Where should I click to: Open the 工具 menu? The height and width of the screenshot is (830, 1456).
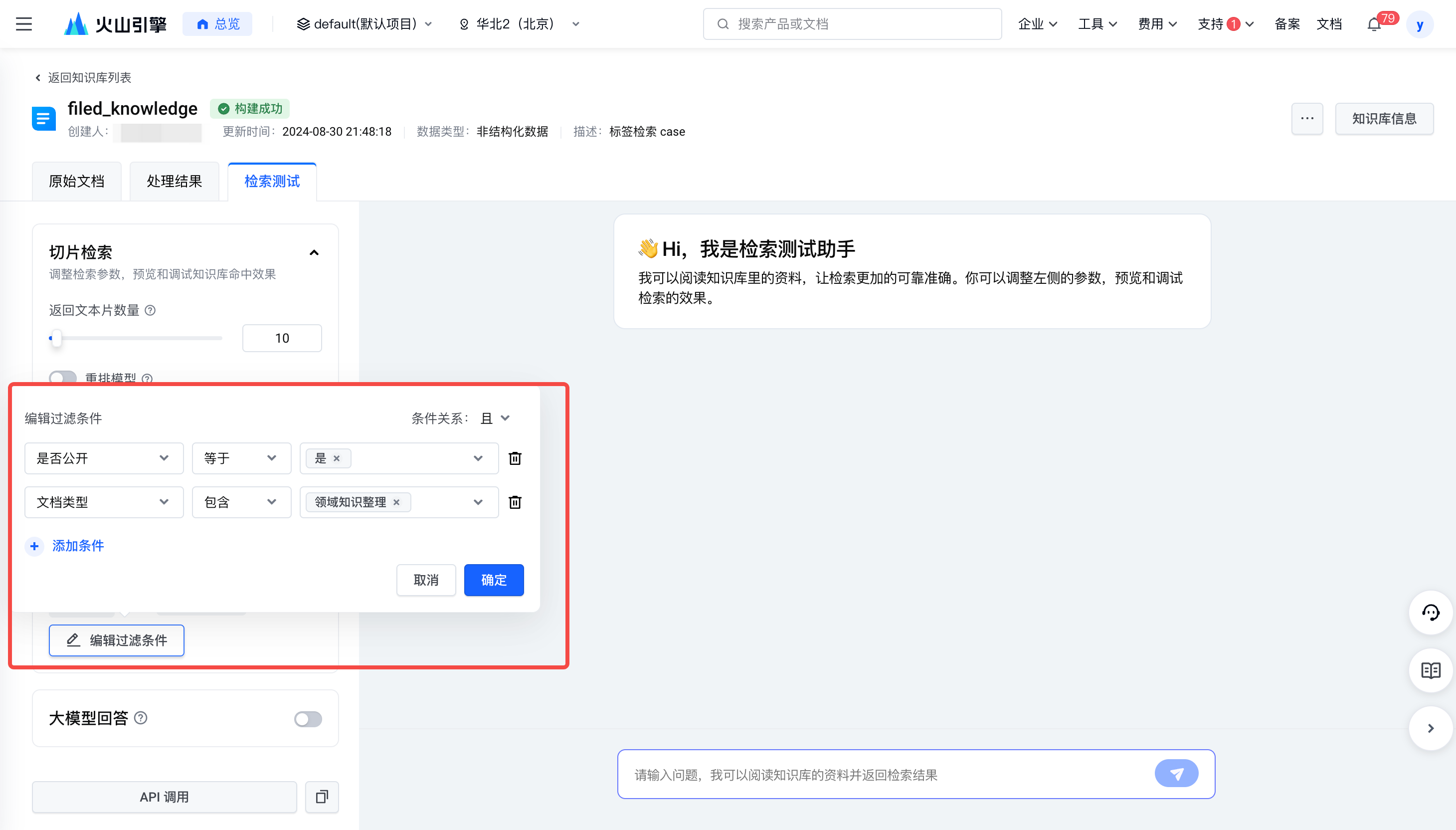click(1097, 24)
